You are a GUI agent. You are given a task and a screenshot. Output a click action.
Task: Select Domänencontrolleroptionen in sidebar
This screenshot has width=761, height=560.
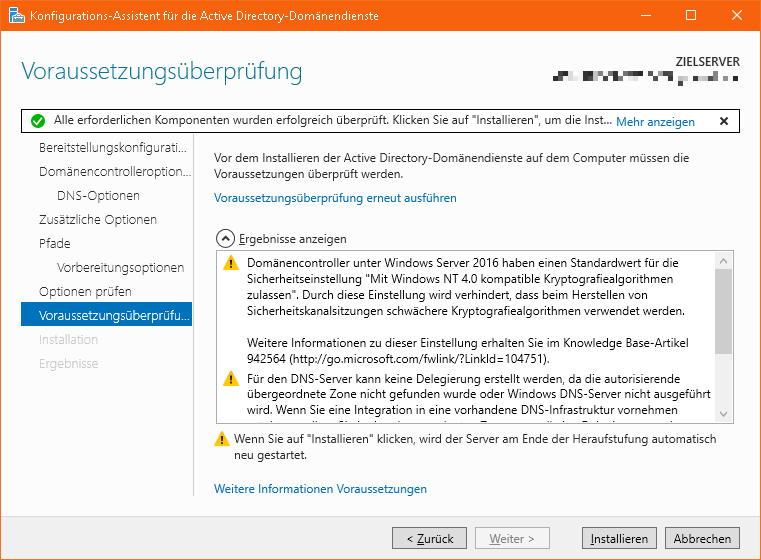(x=114, y=172)
